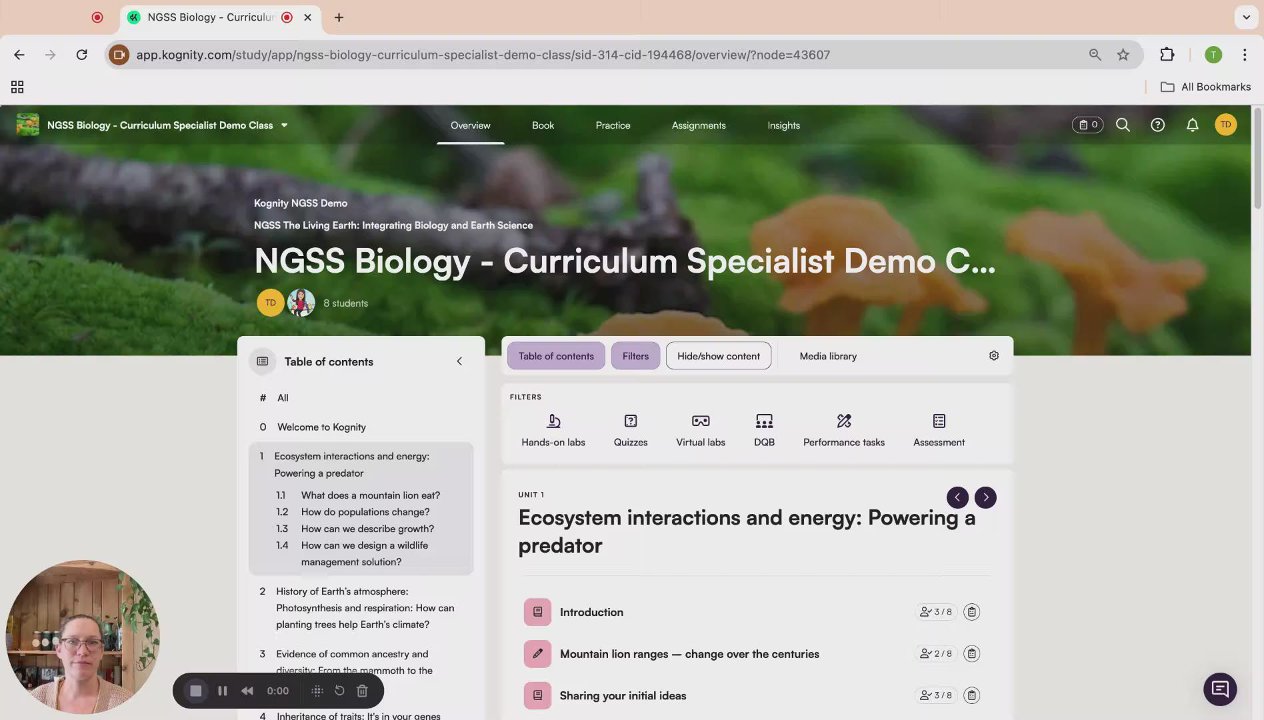Select the Virtual labs filter
This screenshot has height=720, width=1264.
point(700,431)
